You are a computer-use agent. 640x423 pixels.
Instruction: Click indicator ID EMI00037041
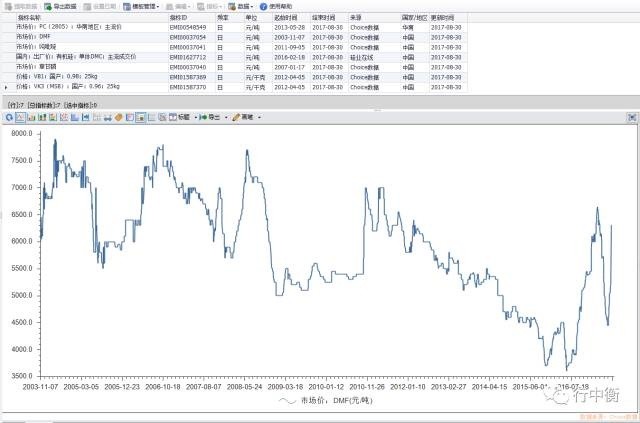pyautogui.click(x=188, y=47)
